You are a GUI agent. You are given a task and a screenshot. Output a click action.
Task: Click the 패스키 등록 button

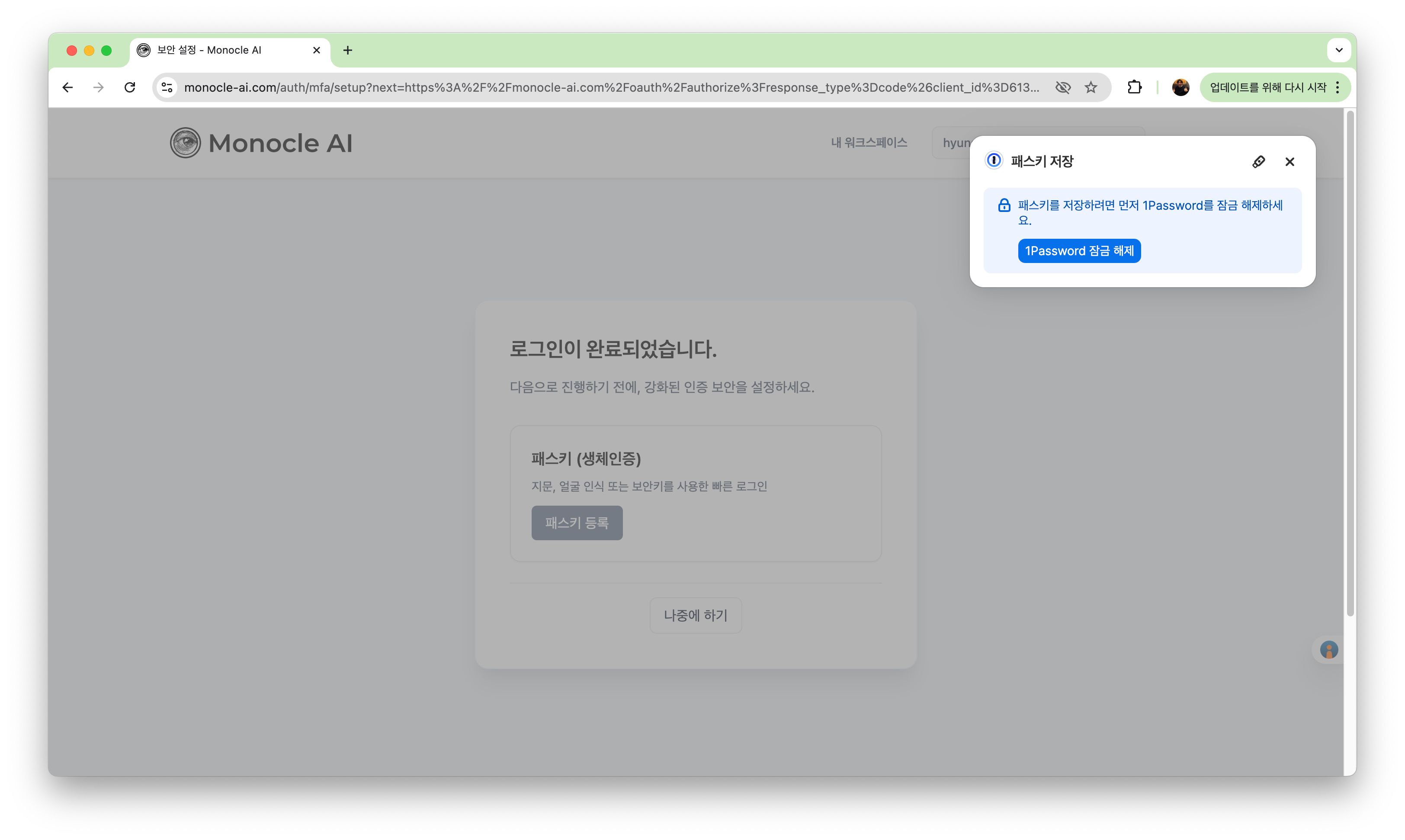tap(577, 523)
